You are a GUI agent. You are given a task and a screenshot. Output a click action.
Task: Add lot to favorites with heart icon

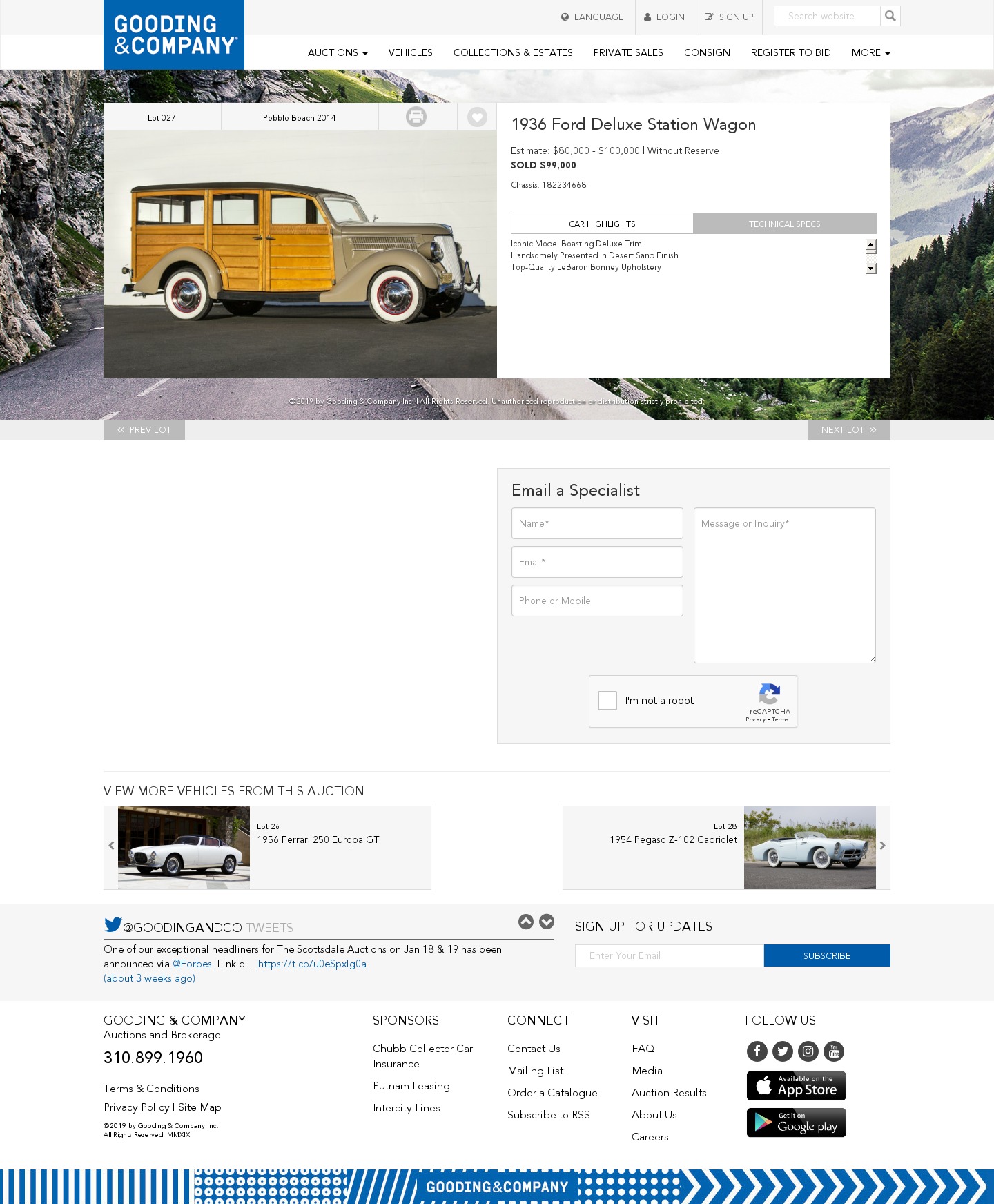477,117
